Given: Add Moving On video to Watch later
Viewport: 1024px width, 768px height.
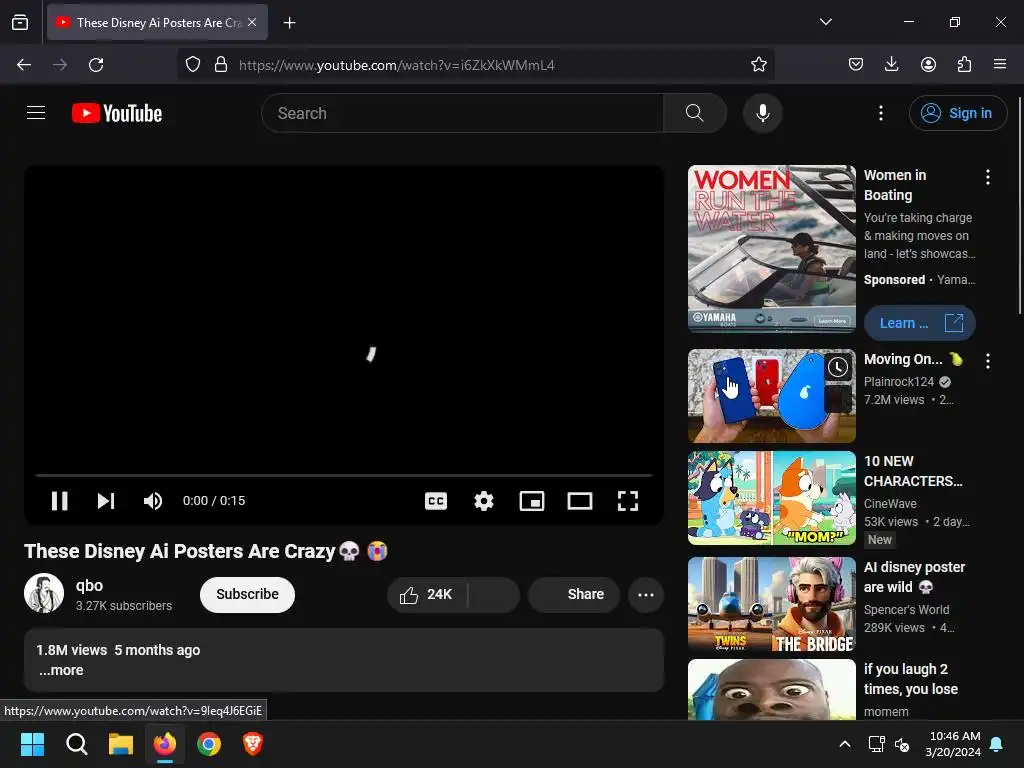Looking at the screenshot, I should 838,367.
